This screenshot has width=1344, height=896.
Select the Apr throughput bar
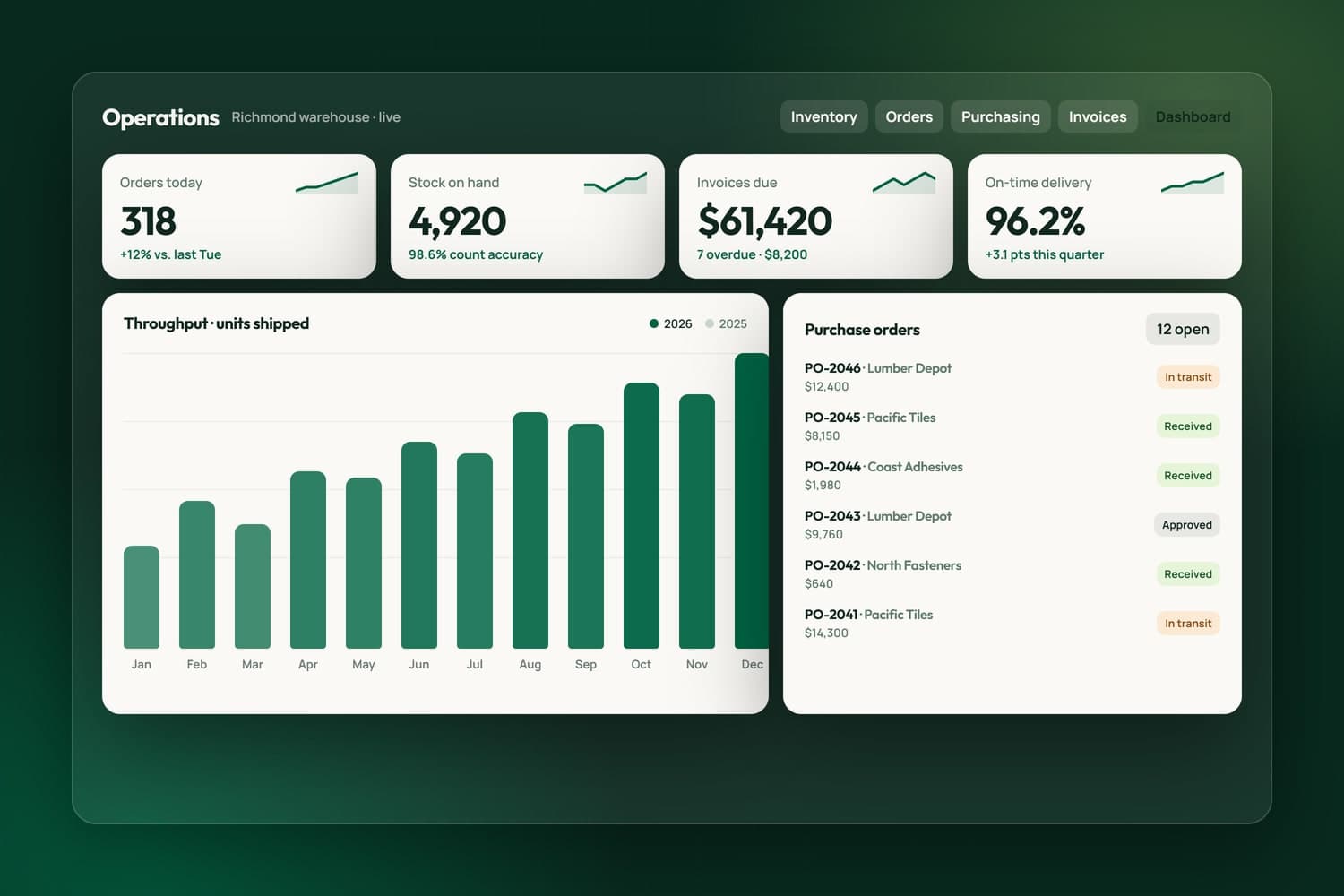coord(308,560)
